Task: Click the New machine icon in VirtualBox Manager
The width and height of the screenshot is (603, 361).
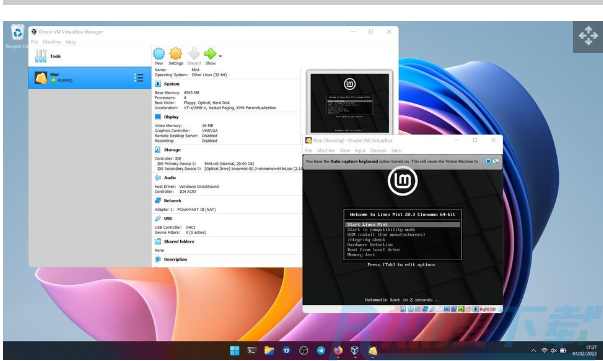Action: click(159, 54)
